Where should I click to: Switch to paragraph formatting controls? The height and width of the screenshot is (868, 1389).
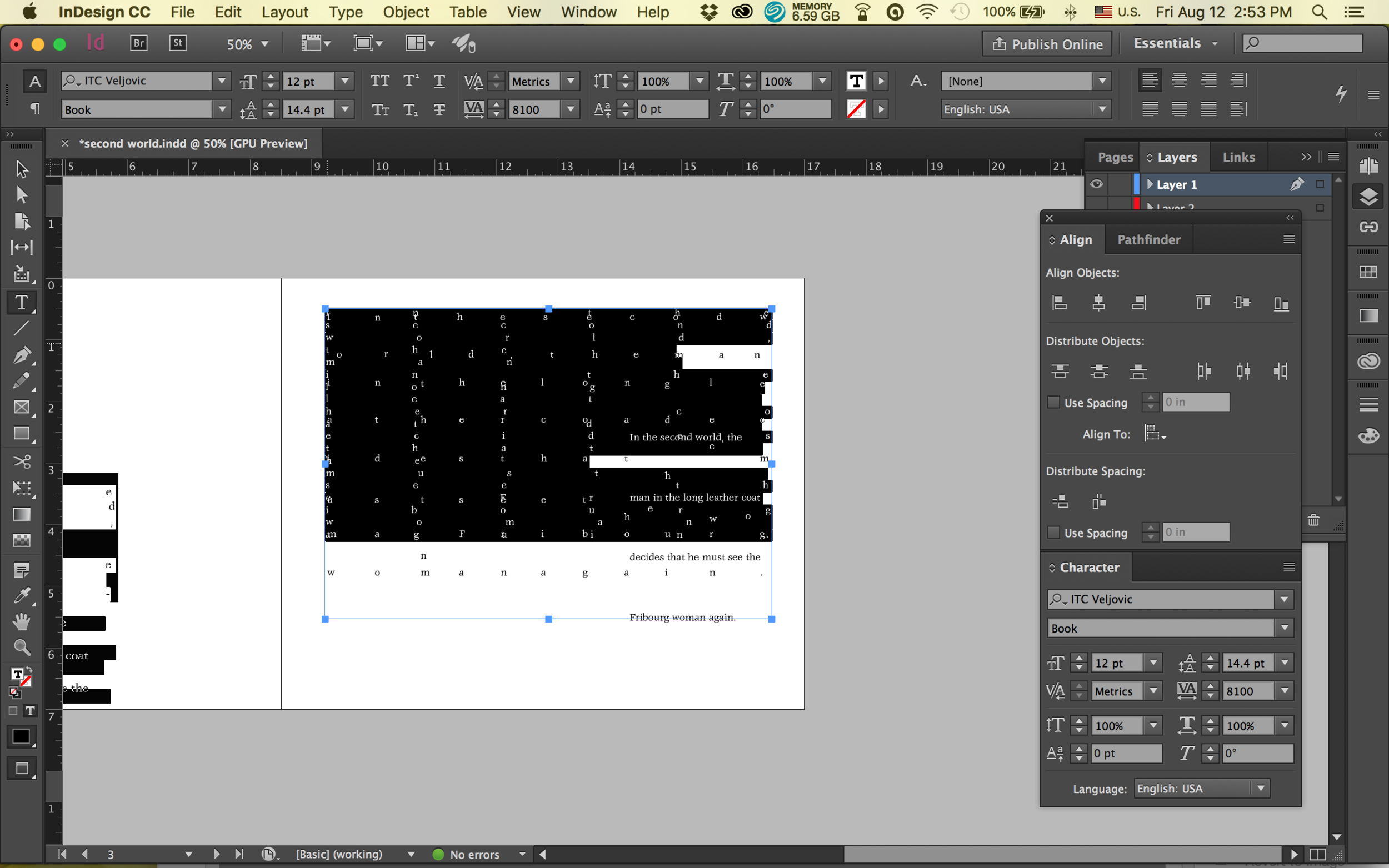tap(35, 108)
